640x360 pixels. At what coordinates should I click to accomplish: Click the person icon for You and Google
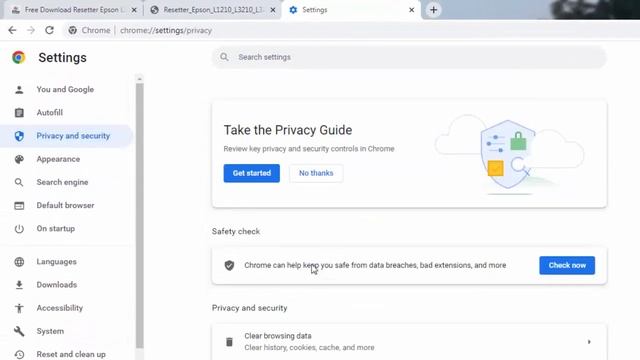pos(19,89)
